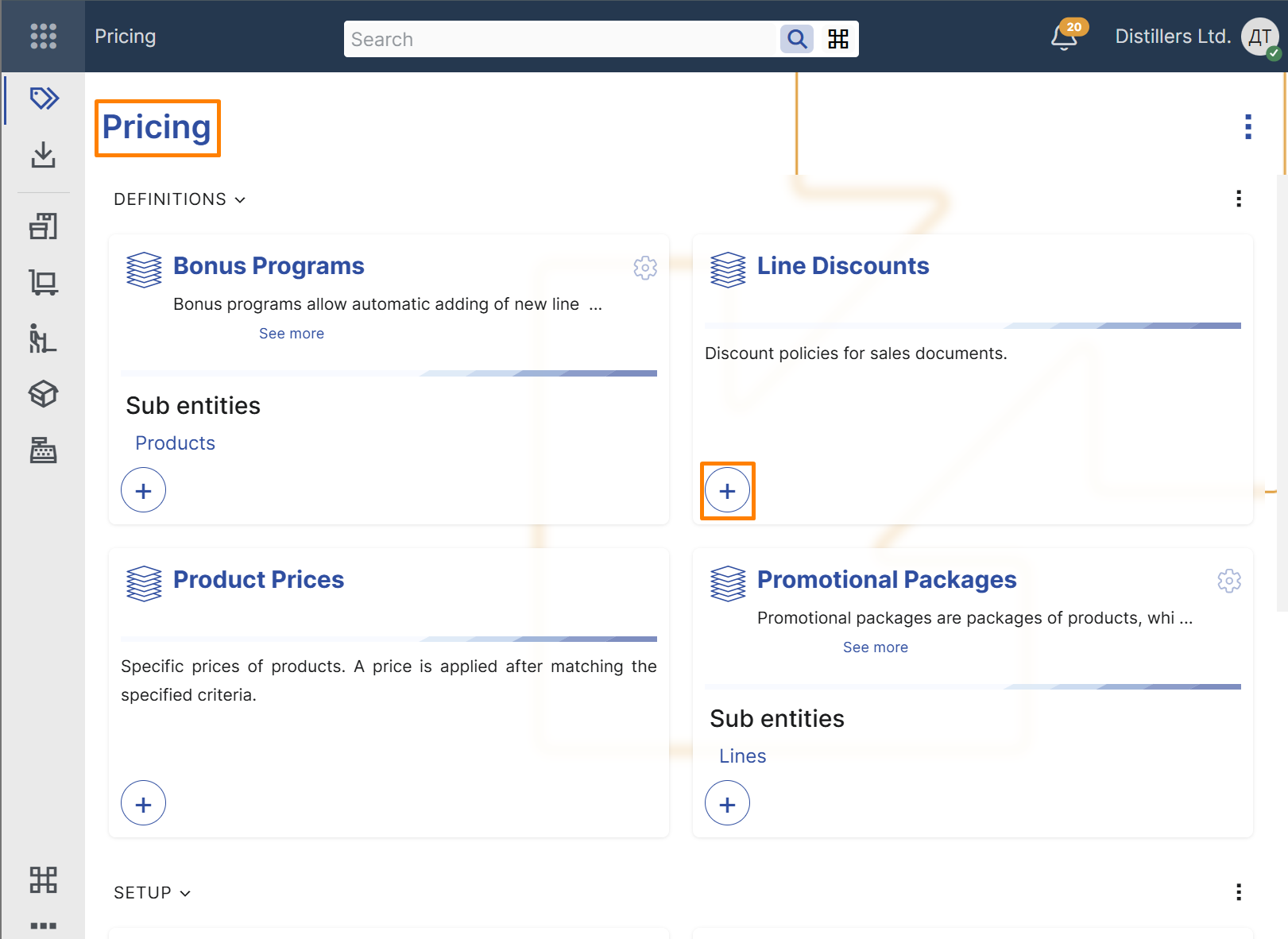Open the Bonus Programs title link
The image size is (1288, 939).
[269, 266]
